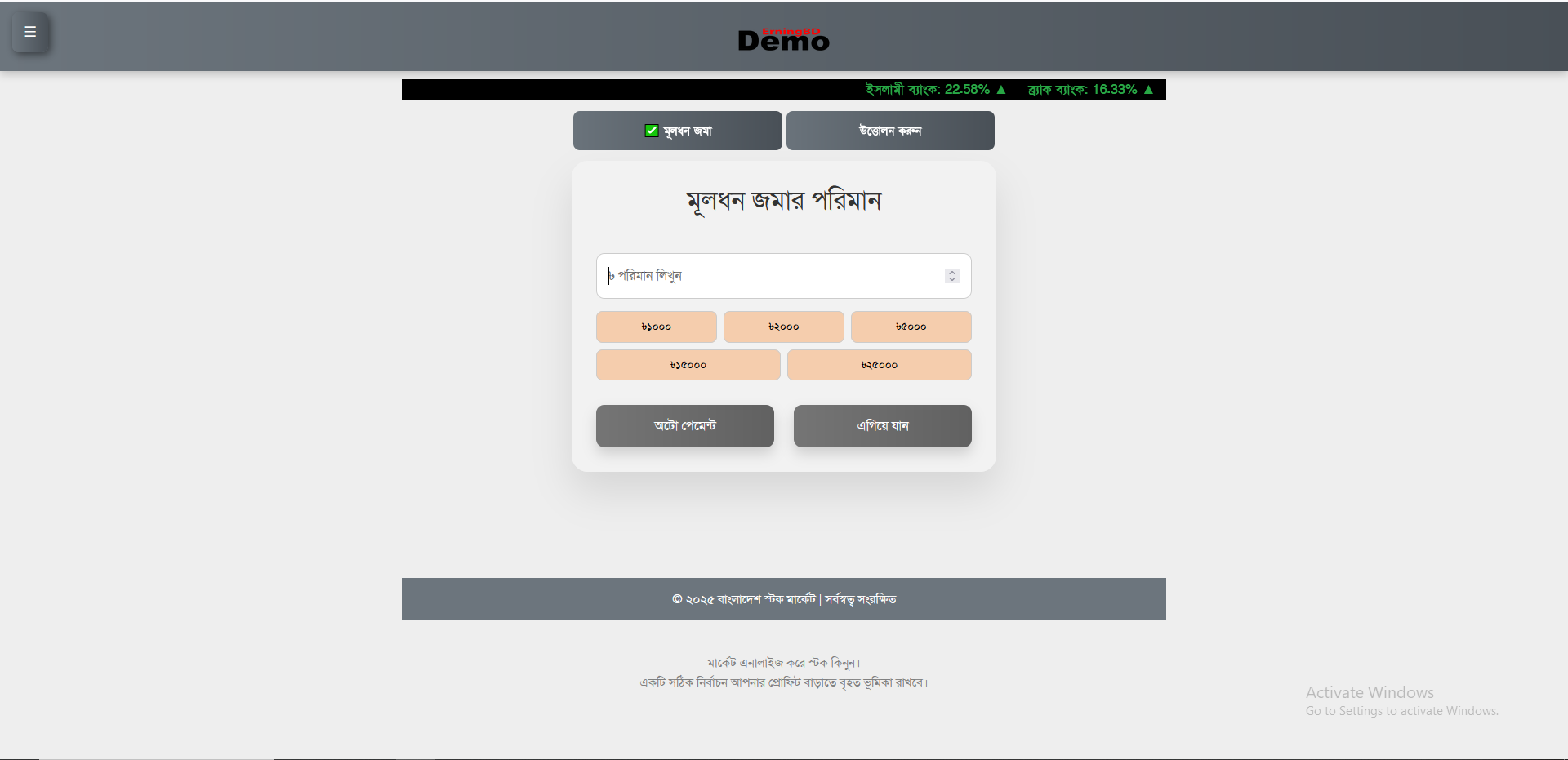Click the green arrow beside ব্র্যাক ব্যাংক 16.33%
The image size is (1568, 760).
(x=1148, y=90)
